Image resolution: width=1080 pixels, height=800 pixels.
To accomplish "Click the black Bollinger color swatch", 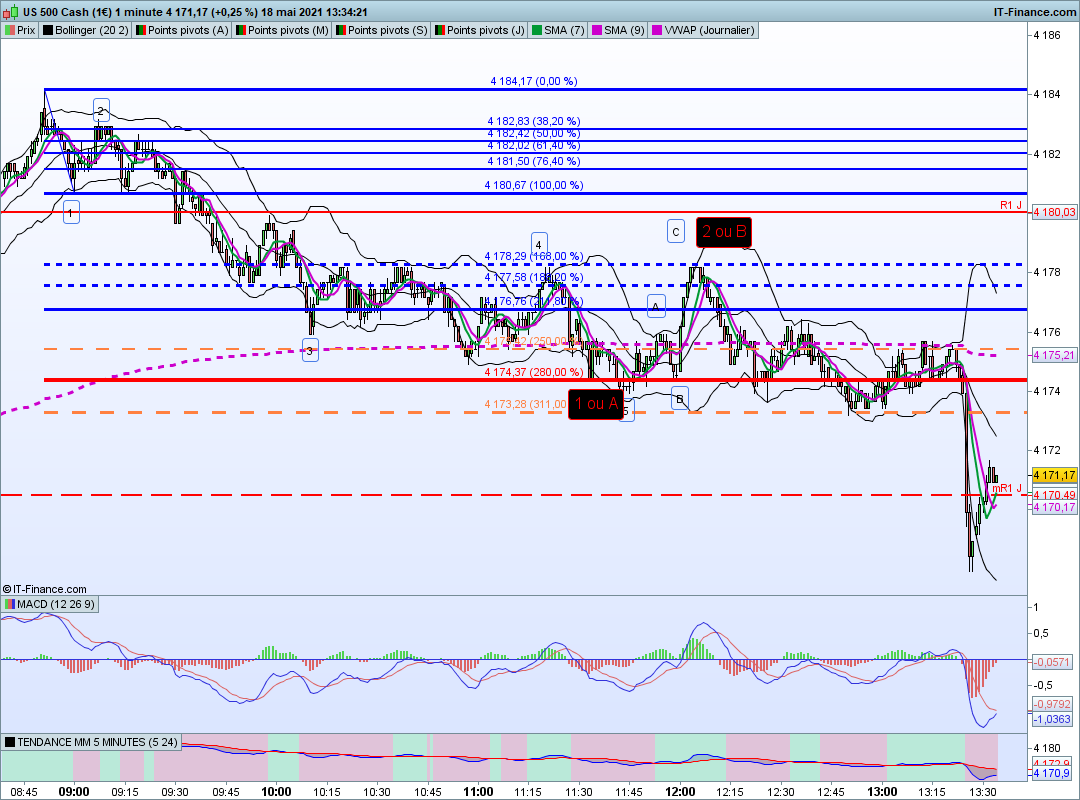I will 48,30.
